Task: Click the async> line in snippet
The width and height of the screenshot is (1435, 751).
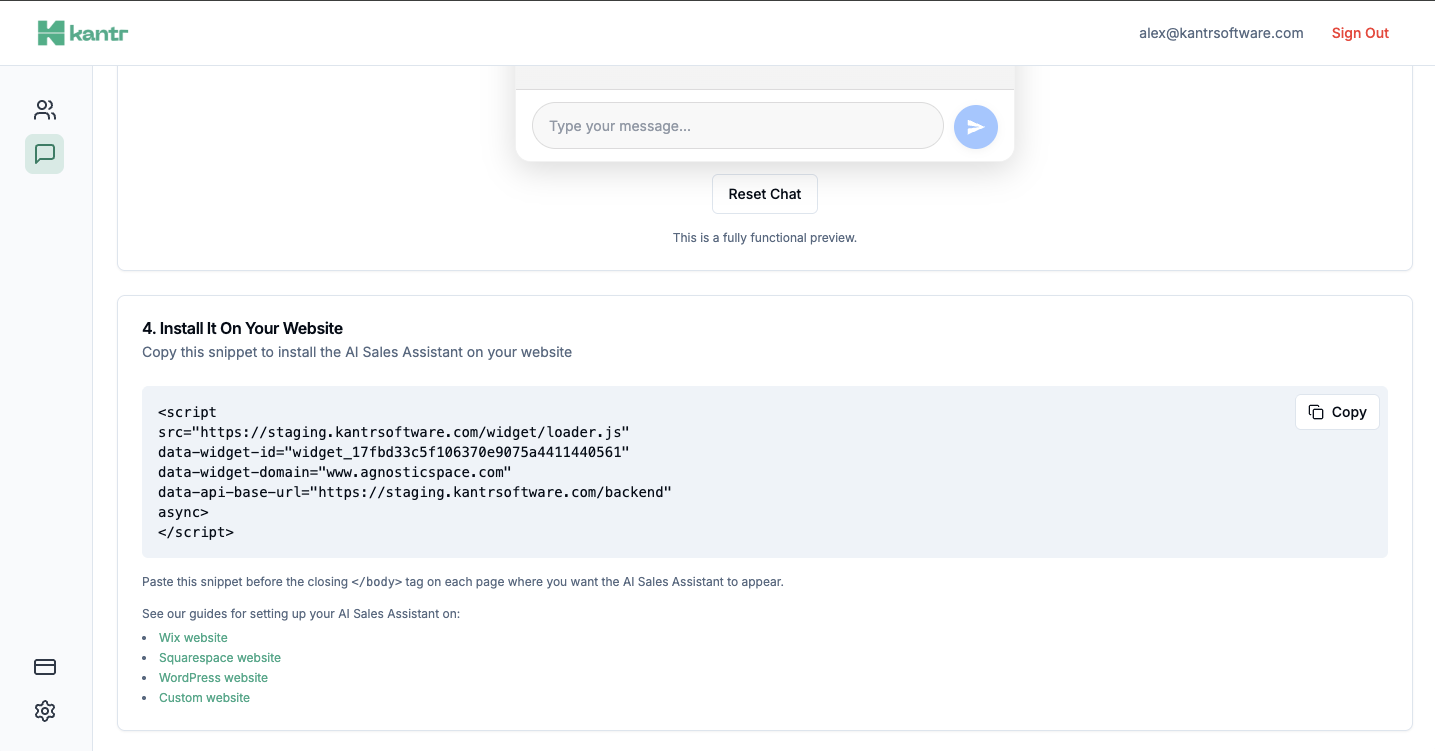Action: (183, 512)
